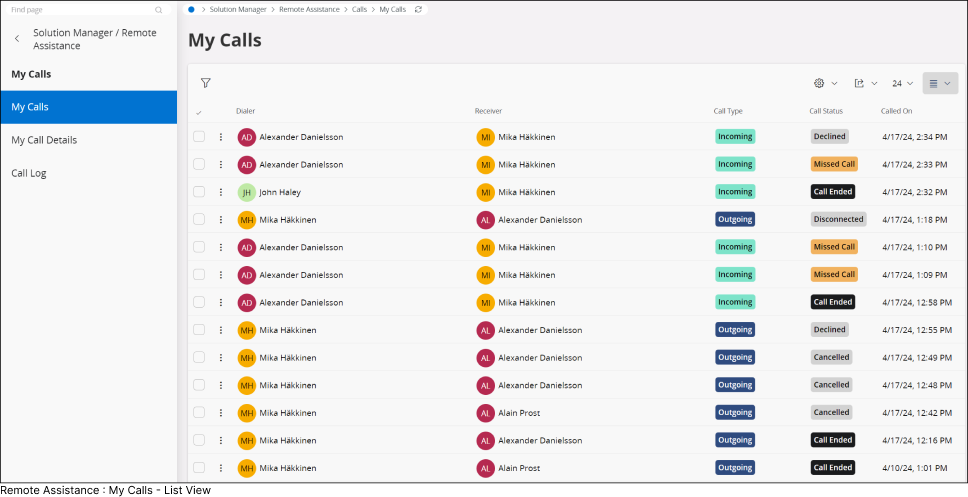Check the box for the John Haley row
The height and width of the screenshot is (497, 968).
pos(199,192)
